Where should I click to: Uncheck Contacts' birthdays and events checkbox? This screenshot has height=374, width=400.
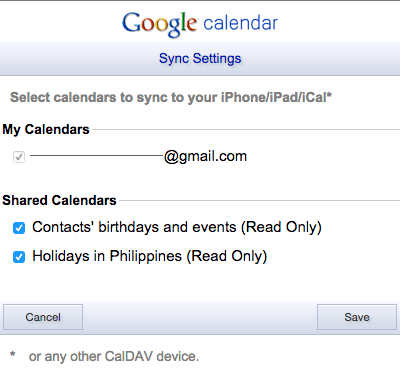19,228
